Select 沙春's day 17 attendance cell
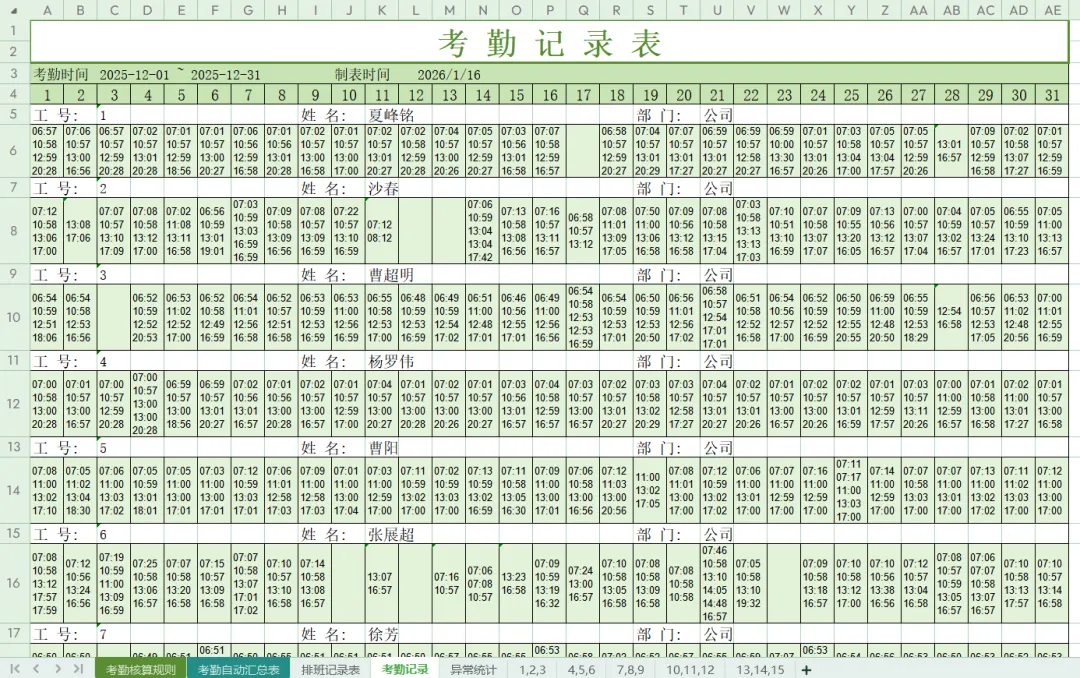The width and height of the screenshot is (1080, 678). [x=583, y=232]
